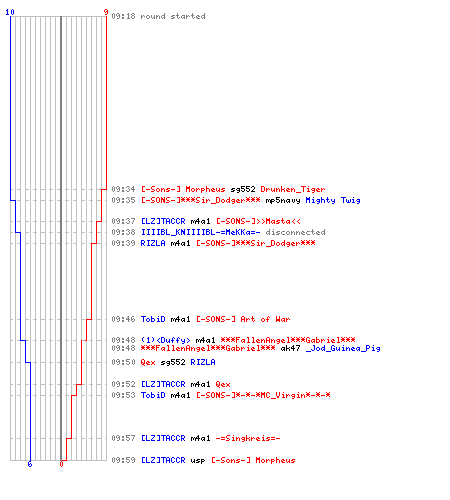Image resolution: width=450 pixels, height=500 pixels.
Task: Click player name Mighty Twig
Action: (x=333, y=200)
